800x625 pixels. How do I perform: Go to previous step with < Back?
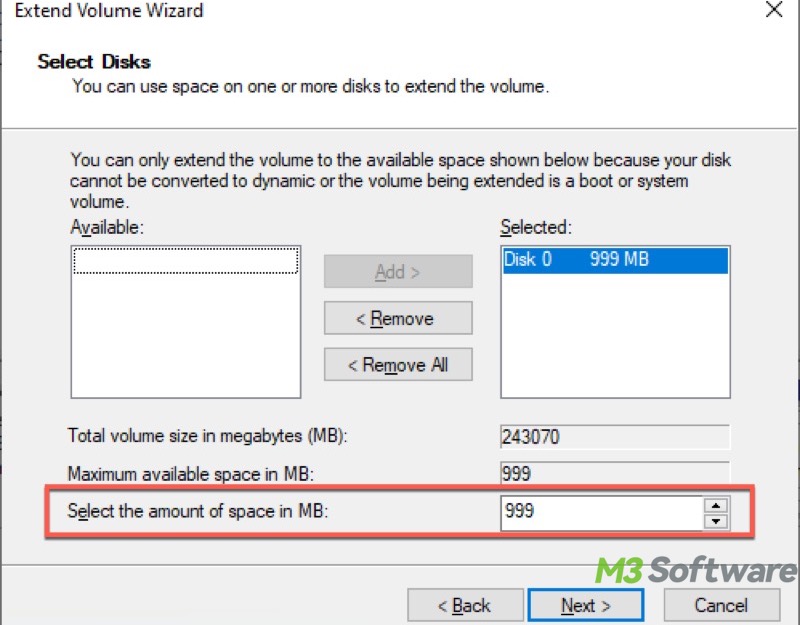tap(465, 605)
